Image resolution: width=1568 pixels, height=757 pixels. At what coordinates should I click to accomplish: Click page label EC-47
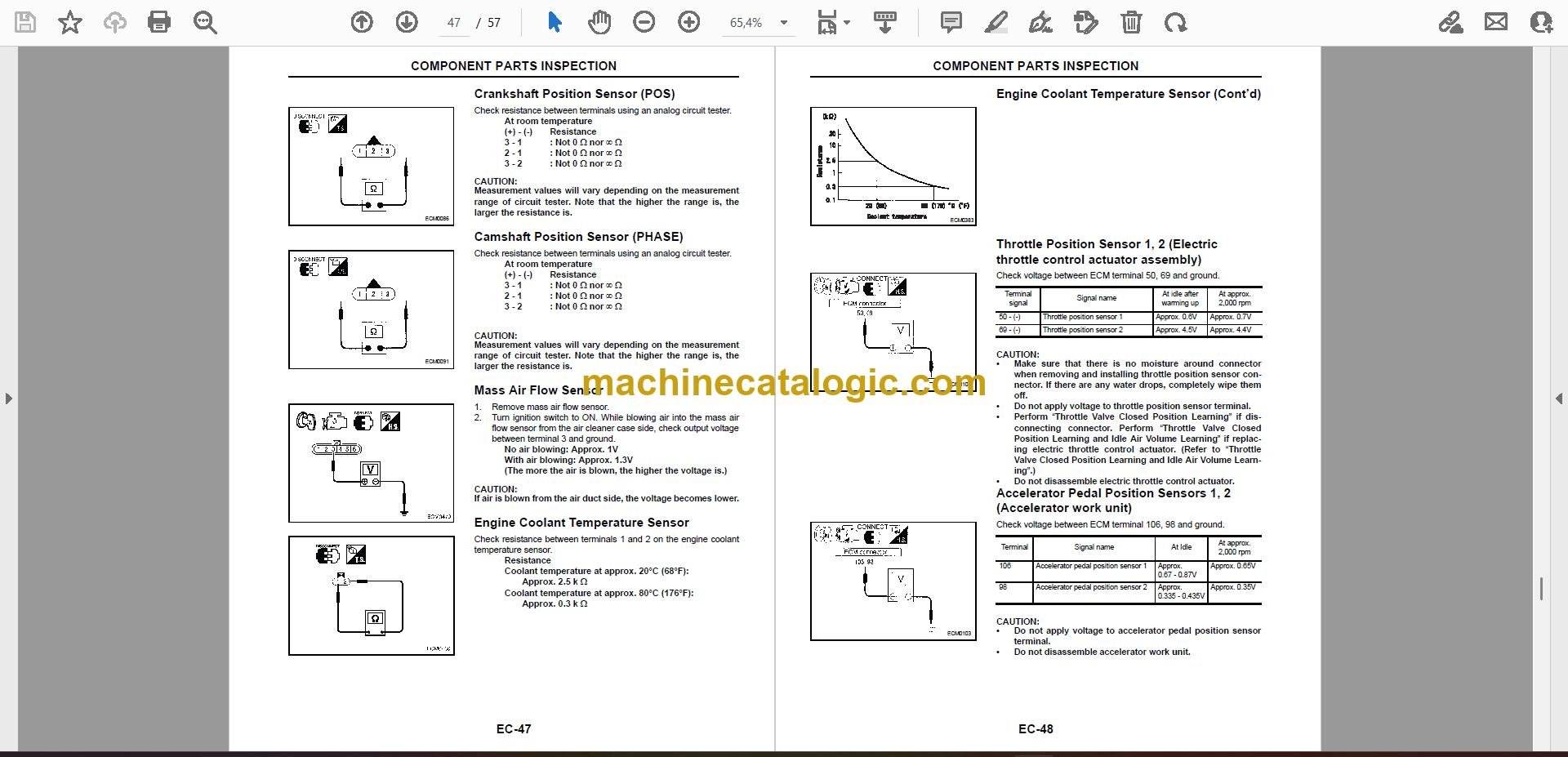tap(514, 729)
